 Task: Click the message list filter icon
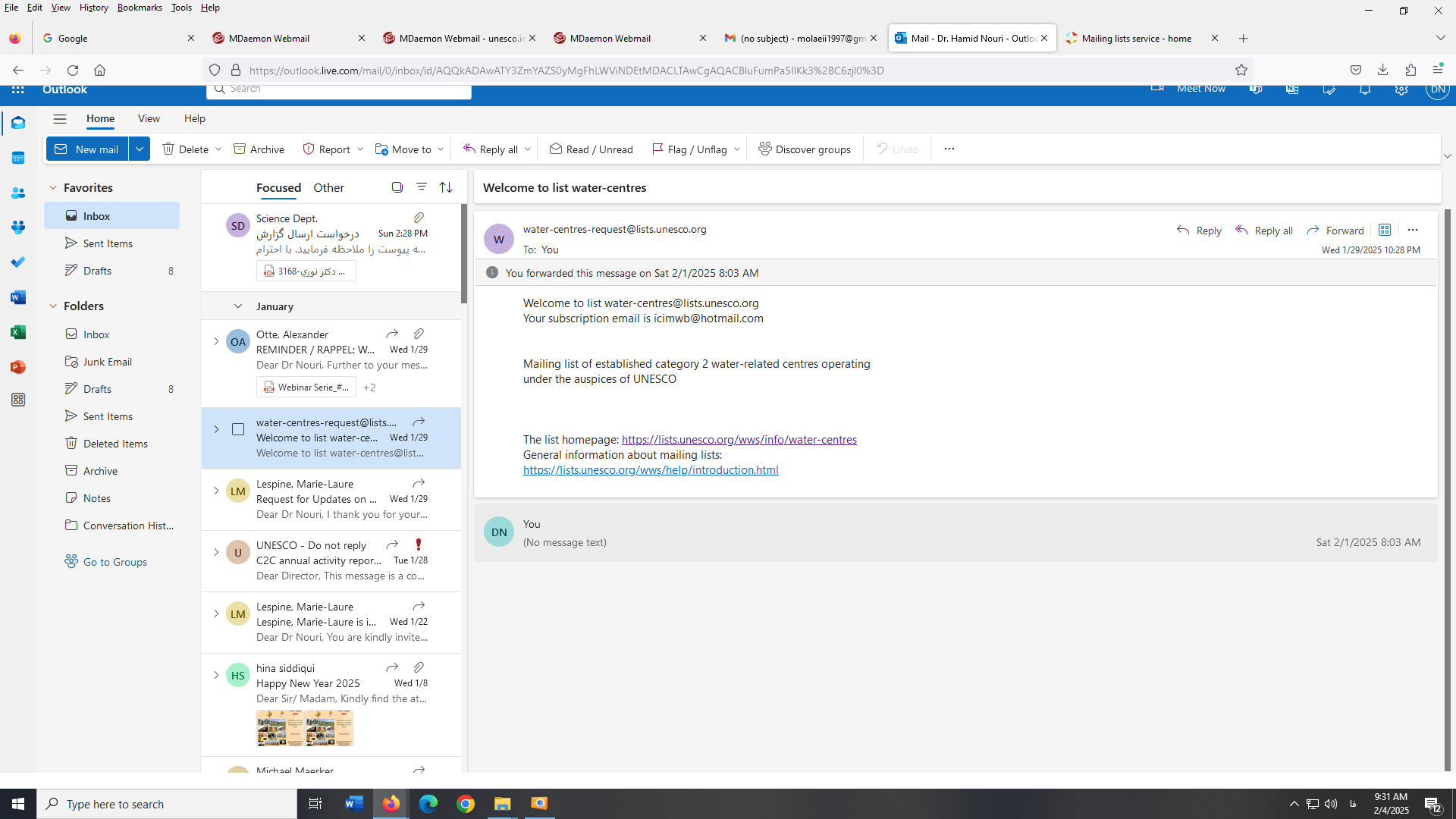422,187
